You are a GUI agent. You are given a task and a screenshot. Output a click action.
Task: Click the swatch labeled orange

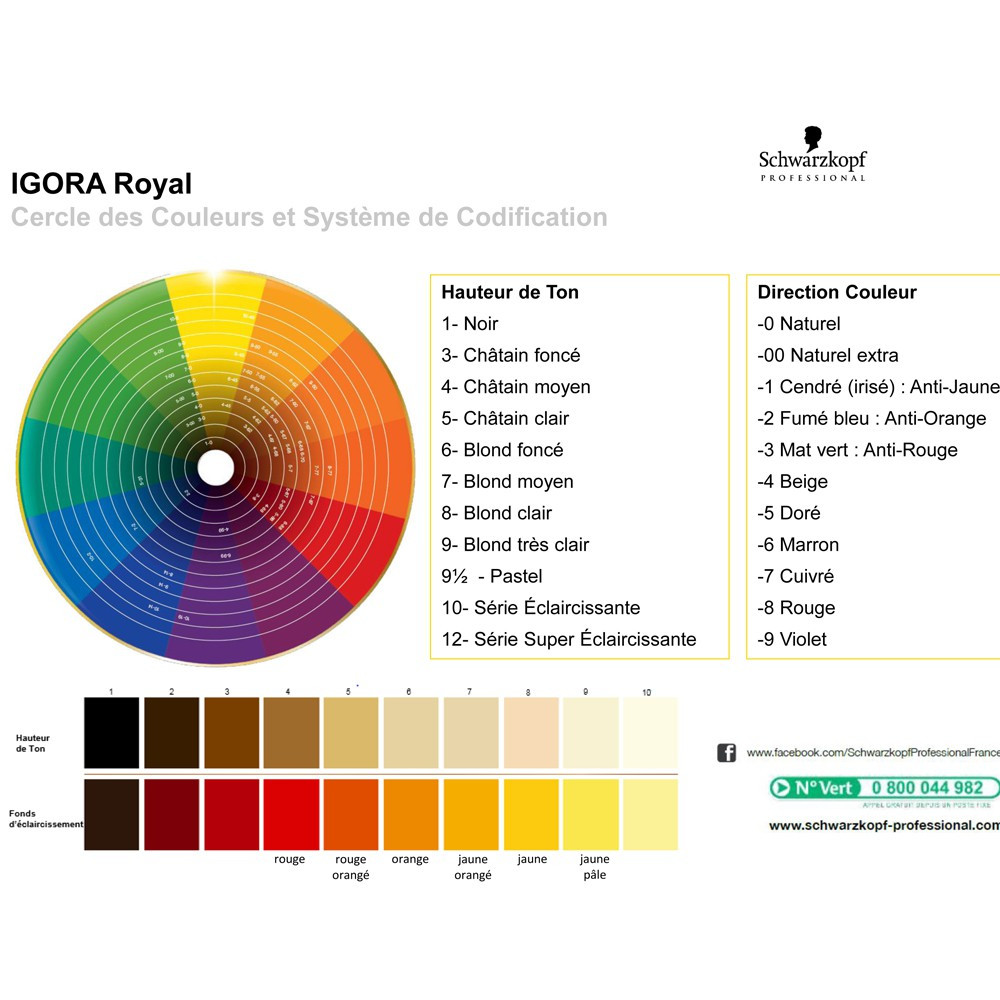pos(411,814)
